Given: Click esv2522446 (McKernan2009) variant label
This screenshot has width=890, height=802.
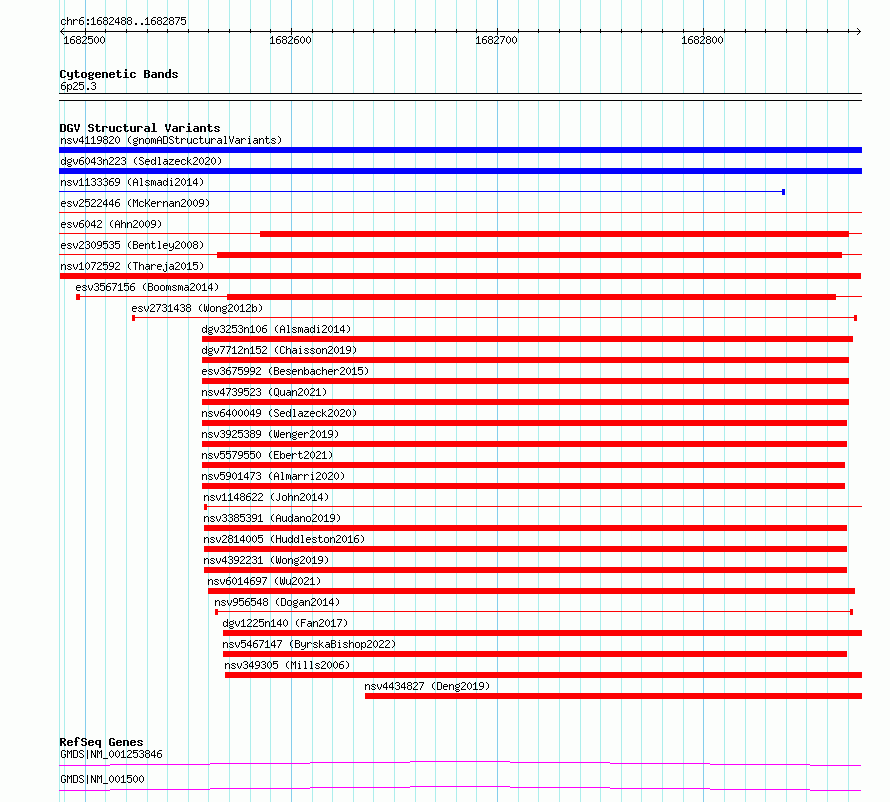Looking at the screenshot, I should (x=135, y=203).
